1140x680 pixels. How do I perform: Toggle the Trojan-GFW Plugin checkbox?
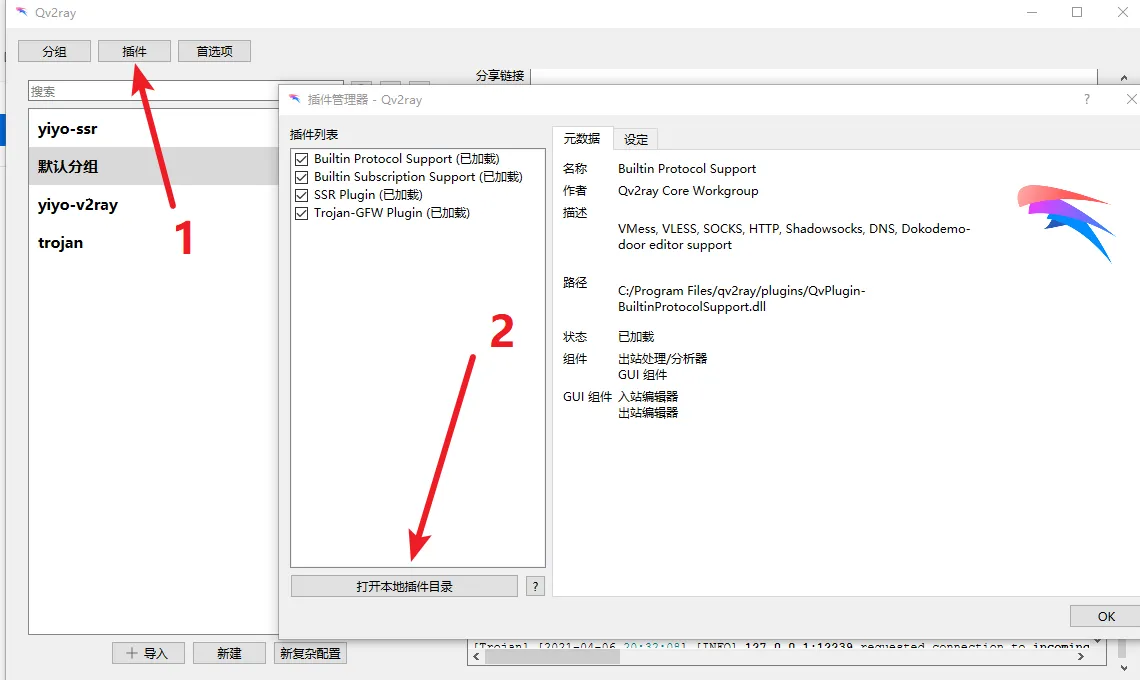(302, 213)
